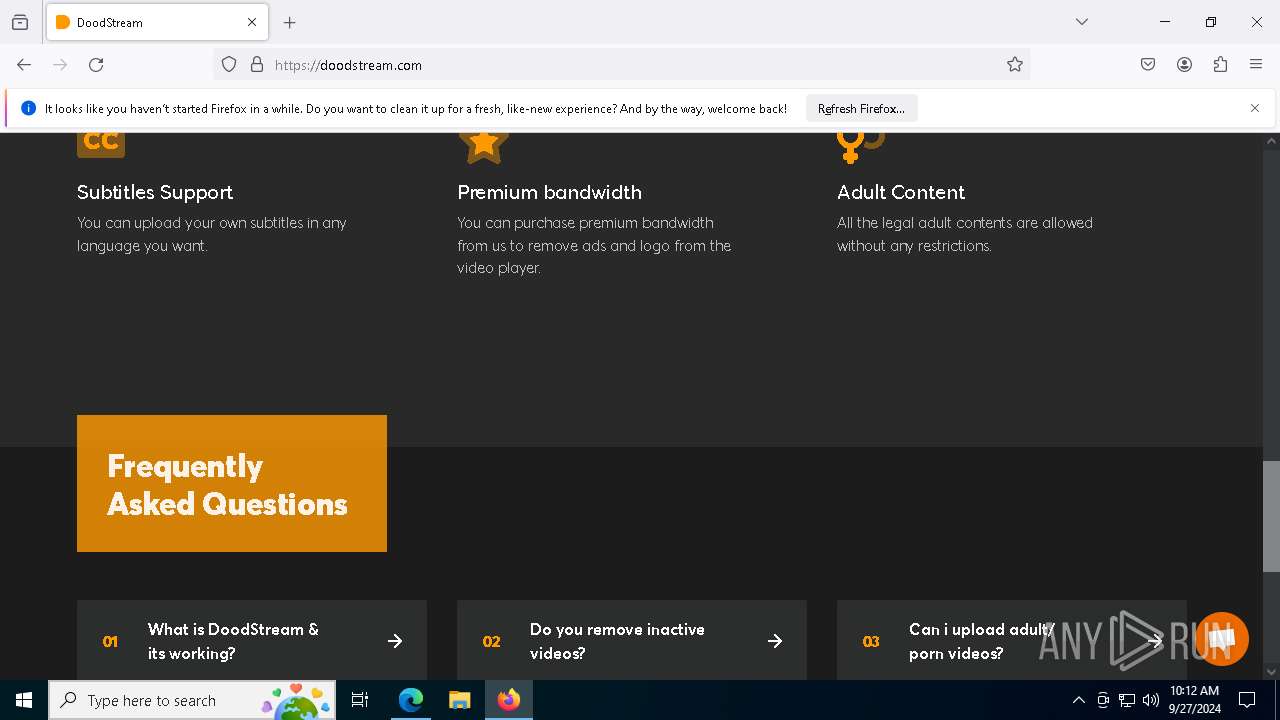Open tracking protection shield icon
1280x720 pixels.
(x=229, y=65)
